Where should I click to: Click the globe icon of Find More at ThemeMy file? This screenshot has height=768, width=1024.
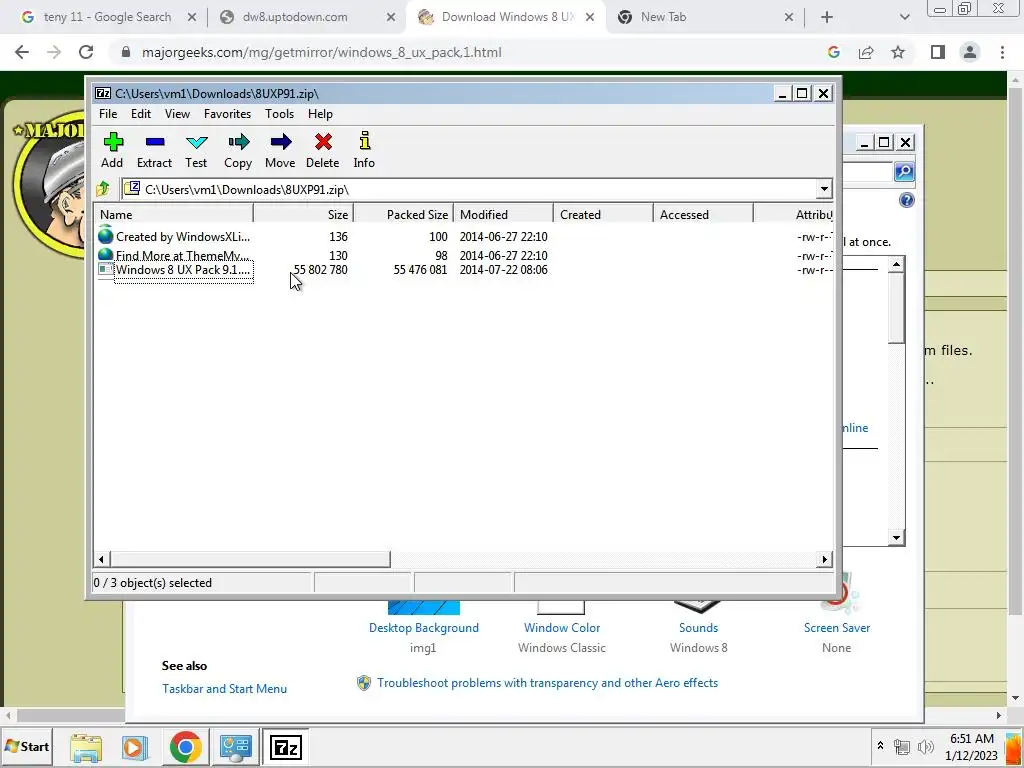105,254
